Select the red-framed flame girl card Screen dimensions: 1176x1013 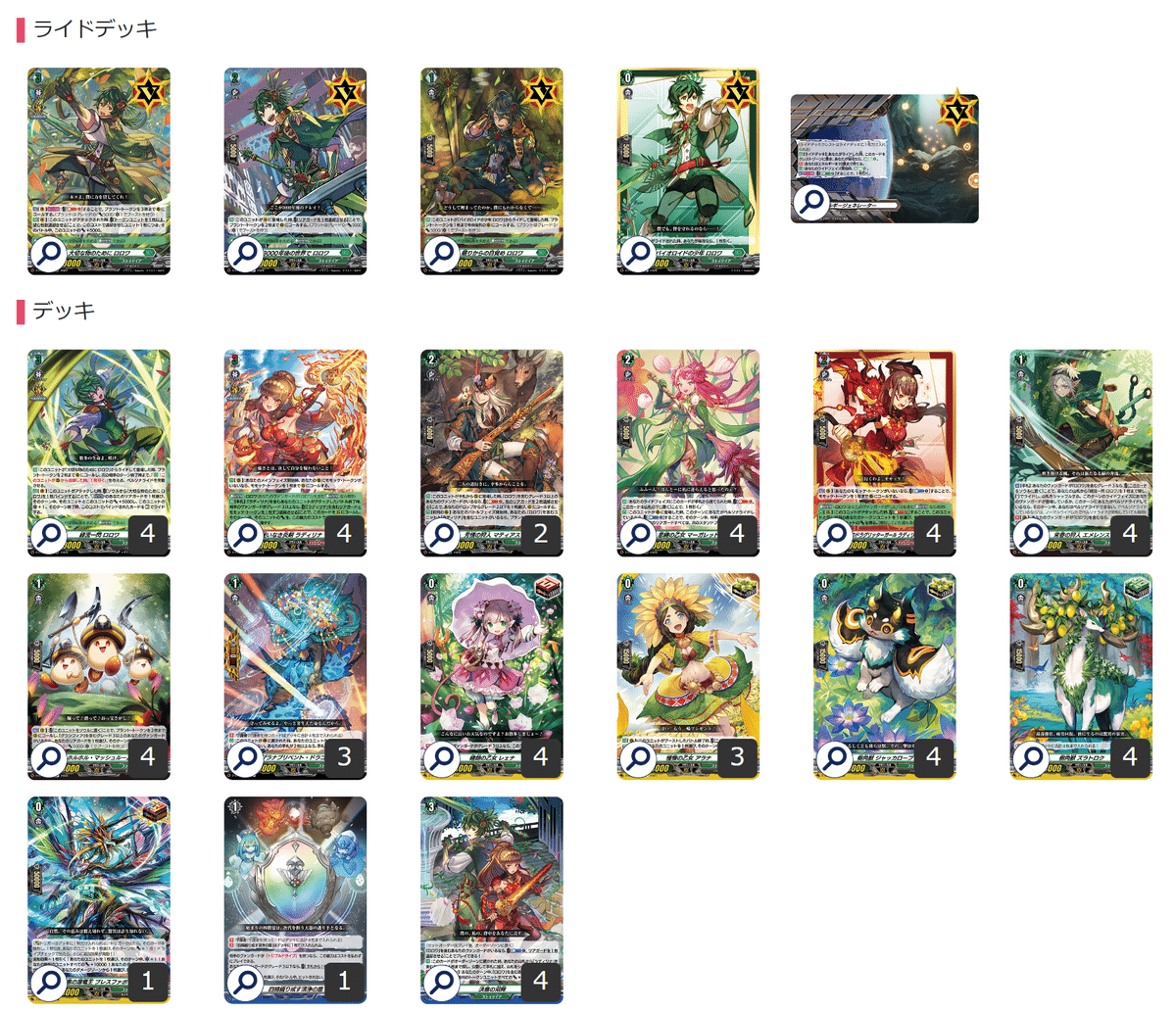pyautogui.click(x=885, y=454)
